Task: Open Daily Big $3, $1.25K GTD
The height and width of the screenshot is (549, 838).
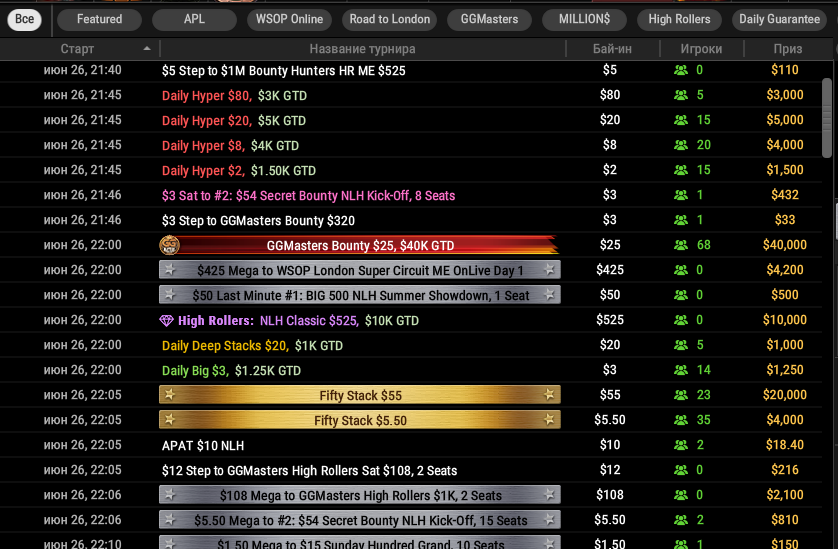Action: tap(231, 370)
